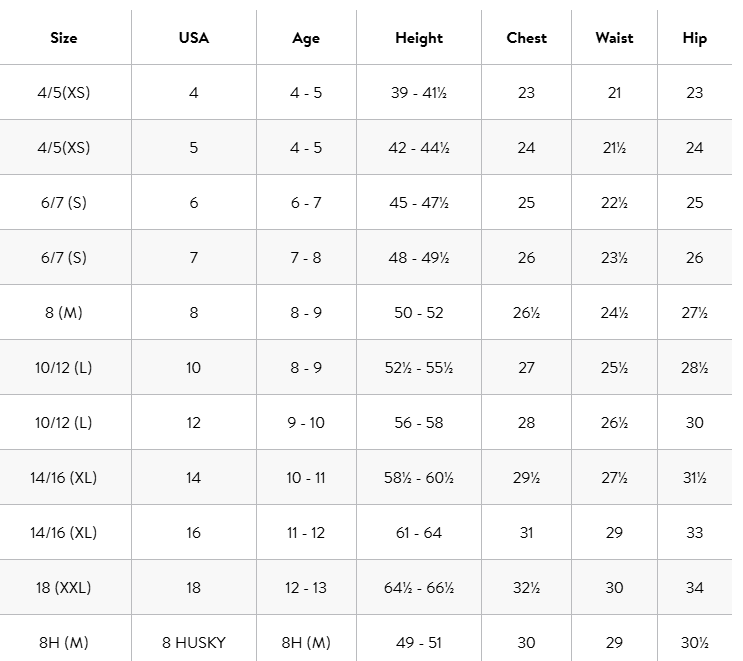743x661 pixels.
Task: Click the 56 - 58 height cell
Action: click(418, 423)
